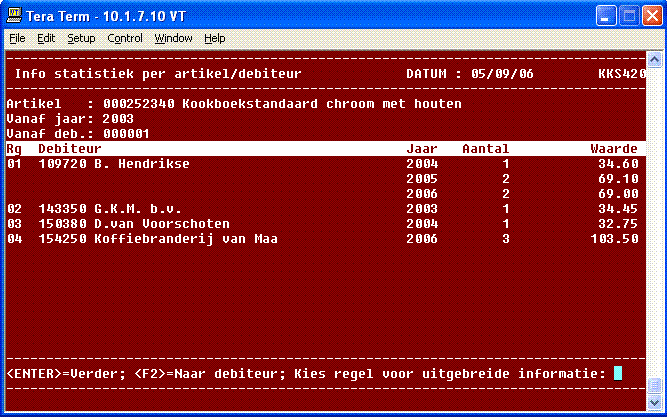Click the Waarde column header
The width and height of the screenshot is (667, 417).
(614, 148)
